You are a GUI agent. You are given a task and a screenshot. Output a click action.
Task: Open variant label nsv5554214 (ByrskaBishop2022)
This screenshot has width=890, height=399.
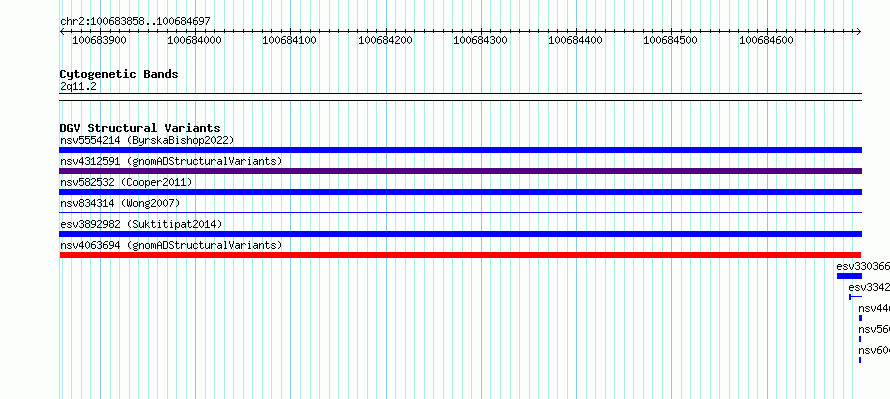pos(147,140)
